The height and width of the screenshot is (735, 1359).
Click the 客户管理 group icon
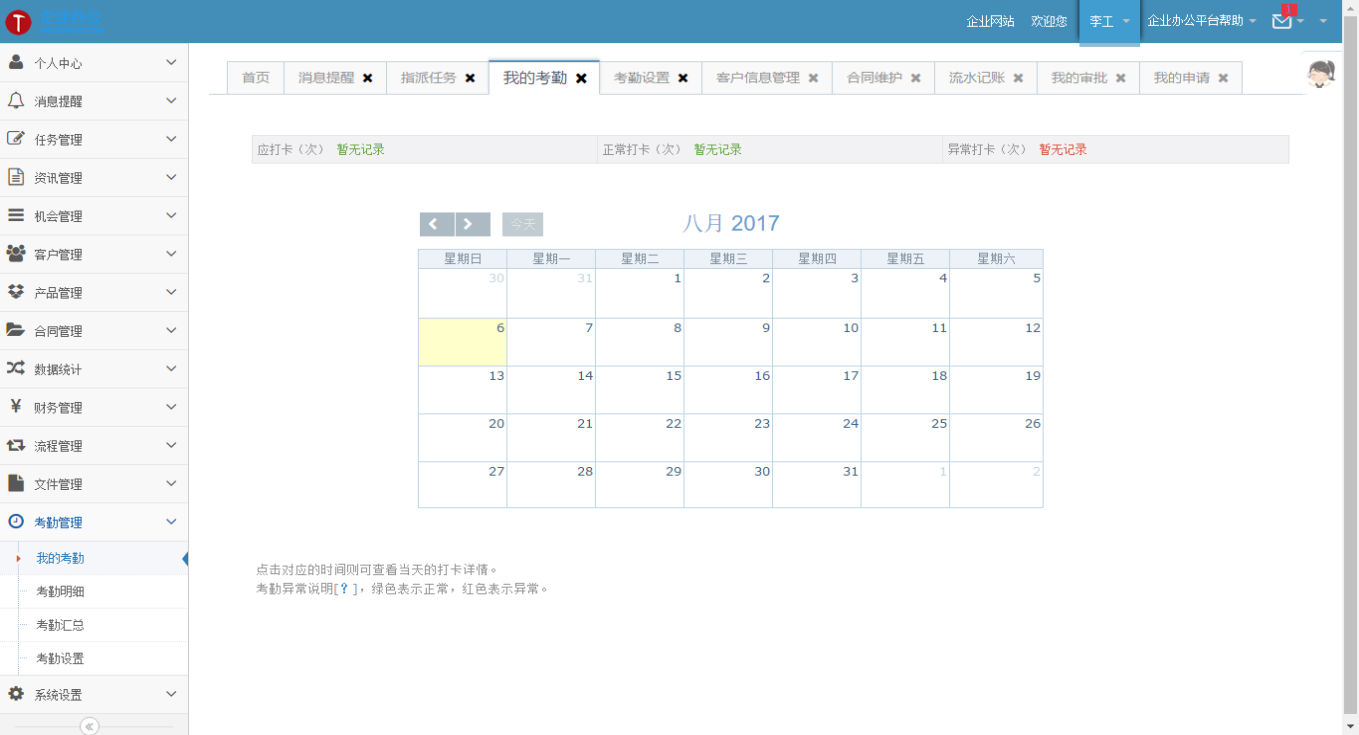coord(16,254)
